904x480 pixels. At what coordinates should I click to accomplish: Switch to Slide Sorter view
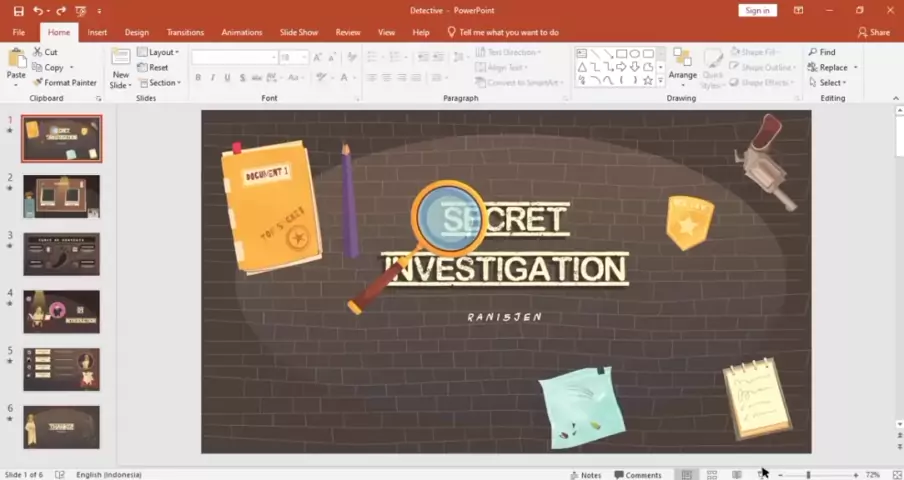click(712, 475)
